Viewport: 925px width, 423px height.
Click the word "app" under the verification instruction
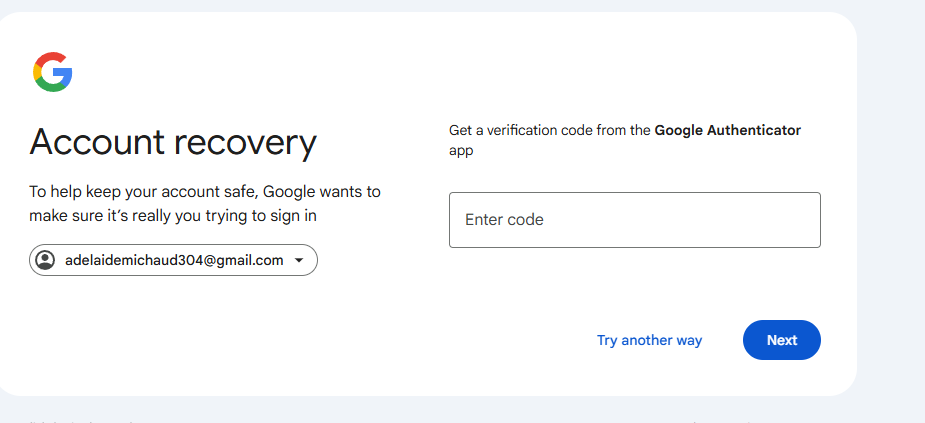(x=461, y=151)
